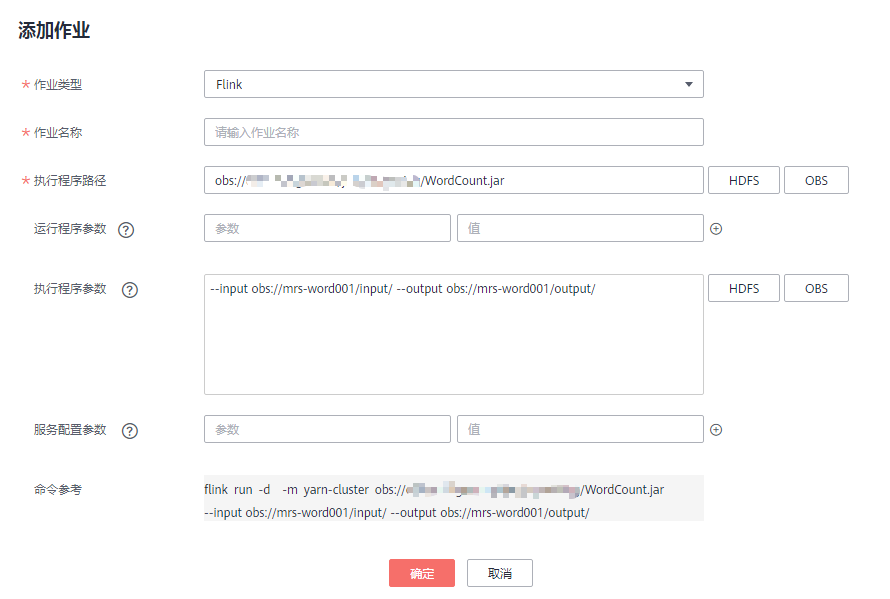This screenshot has width=890, height=599.
Task: Confirm the job with 确定 button
Action: [x=422, y=573]
